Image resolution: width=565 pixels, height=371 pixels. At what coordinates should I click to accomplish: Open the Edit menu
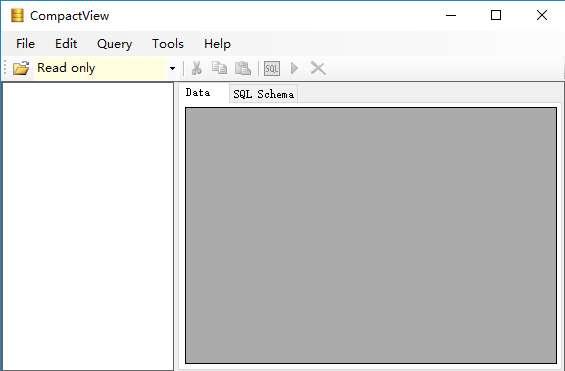click(x=66, y=44)
